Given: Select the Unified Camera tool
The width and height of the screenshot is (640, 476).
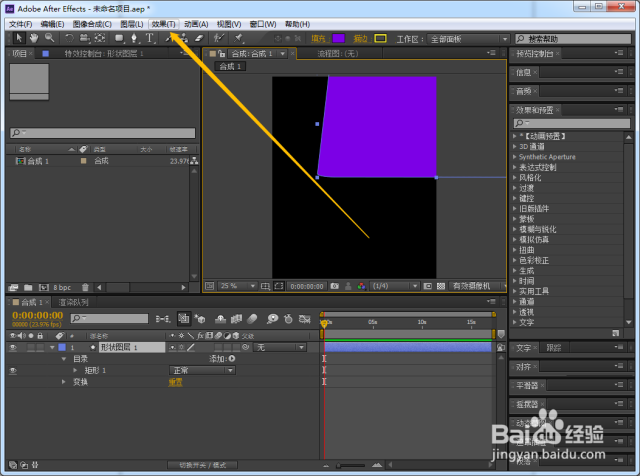Looking at the screenshot, I should (84, 38).
